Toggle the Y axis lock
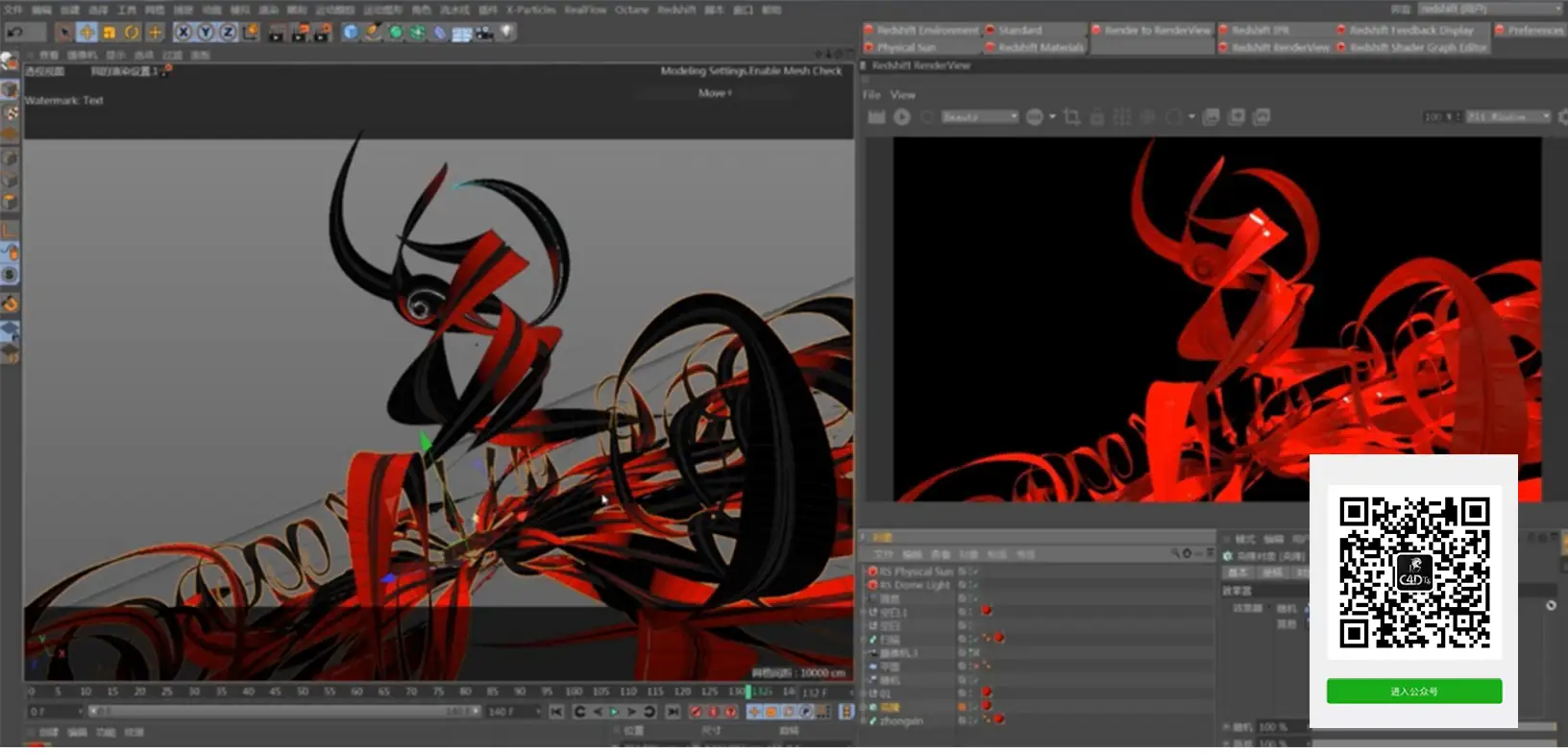 (205, 33)
